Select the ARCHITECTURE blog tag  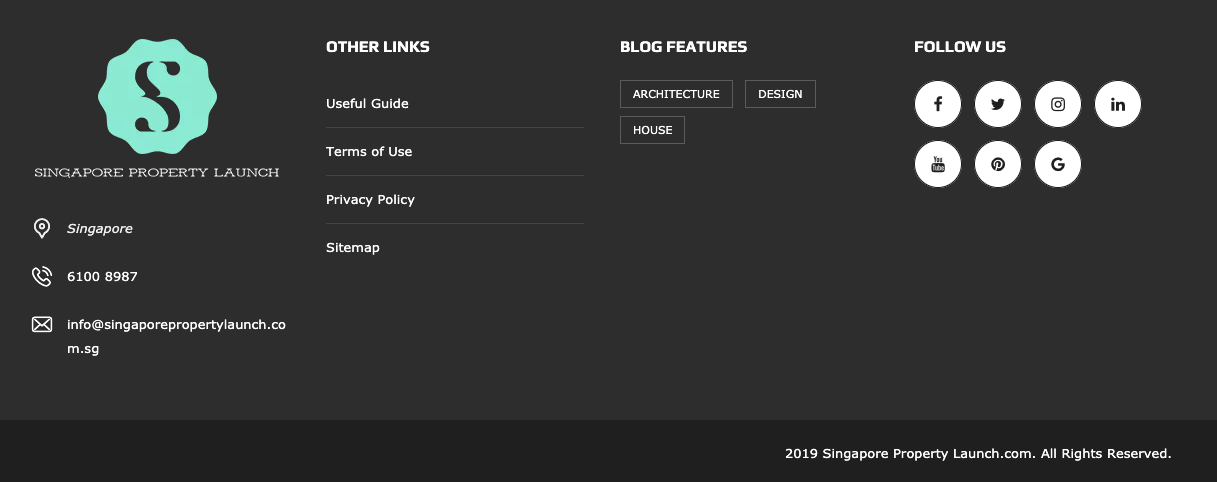click(x=676, y=94)
